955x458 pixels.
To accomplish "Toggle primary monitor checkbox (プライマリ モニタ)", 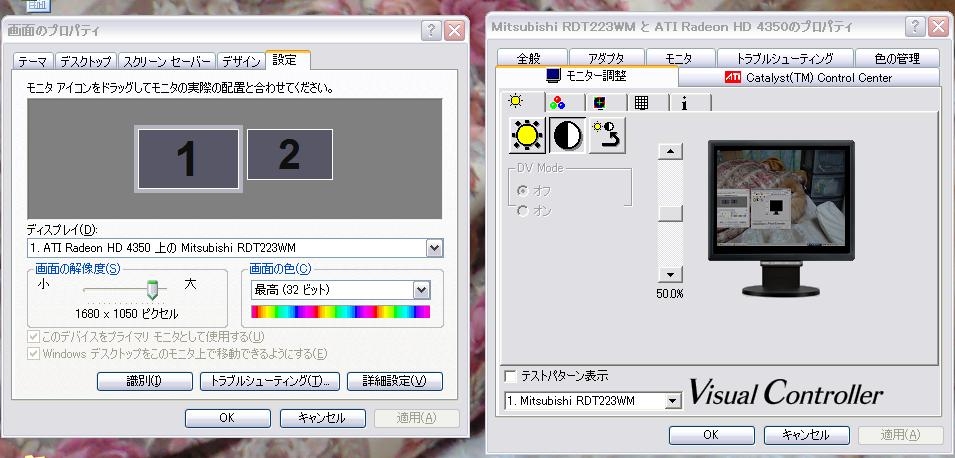I will tap(33, 337).
